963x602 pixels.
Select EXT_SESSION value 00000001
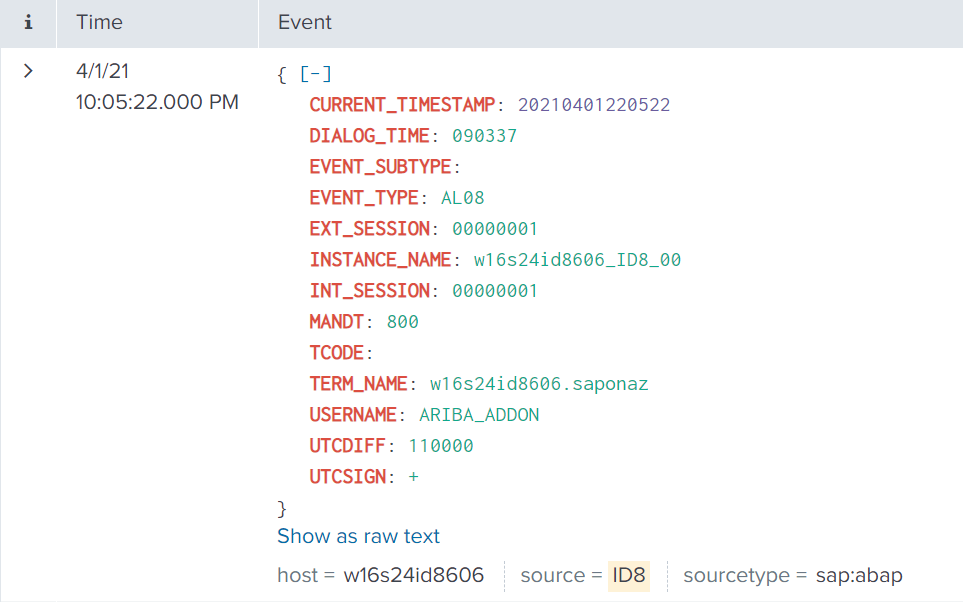coord(494,229)
